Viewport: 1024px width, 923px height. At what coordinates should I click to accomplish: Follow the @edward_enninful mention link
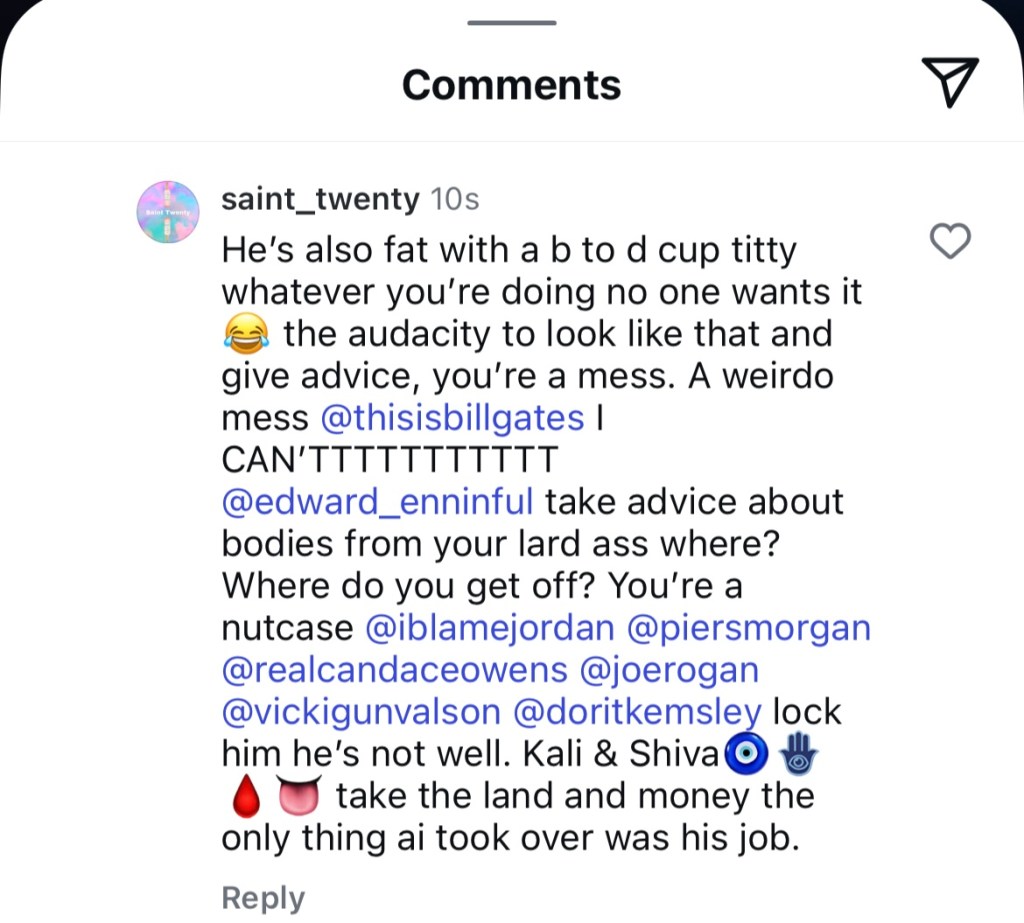378,501
